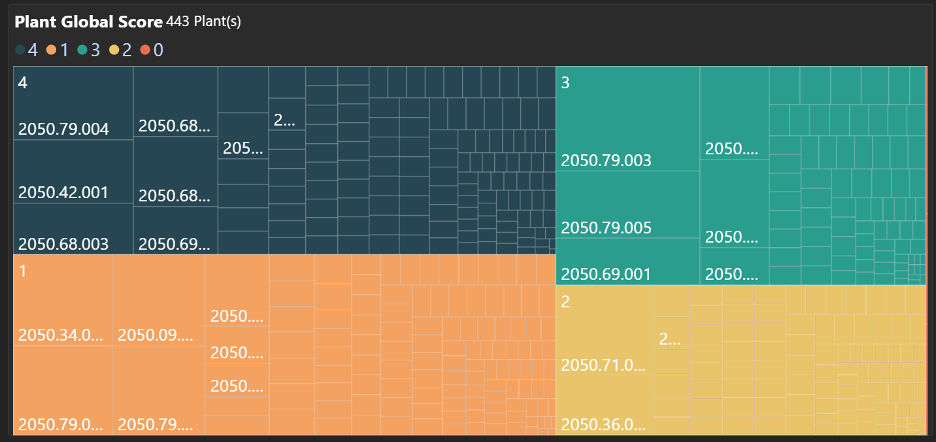The height and width of the screenshot is (442, 936).
Task: Click the Plant Global Score title
Action: [x=88, y=22]
